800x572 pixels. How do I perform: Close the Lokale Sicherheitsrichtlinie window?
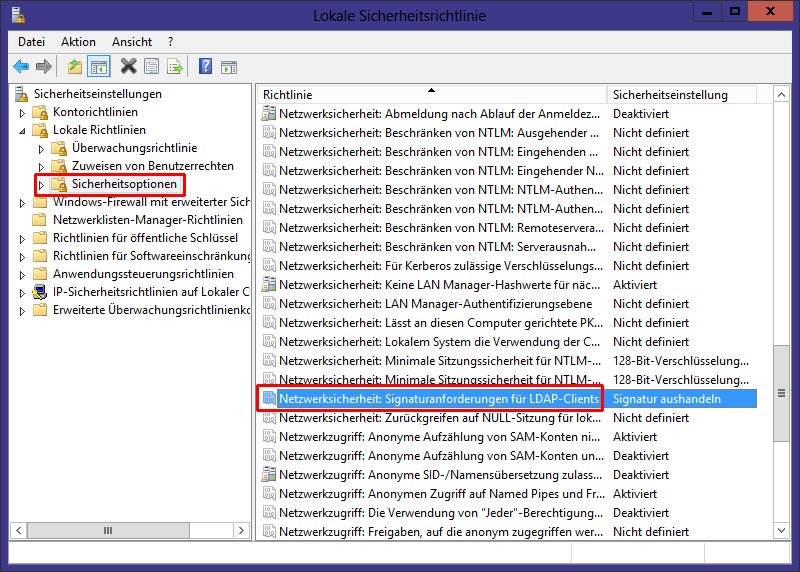point(770,12)
